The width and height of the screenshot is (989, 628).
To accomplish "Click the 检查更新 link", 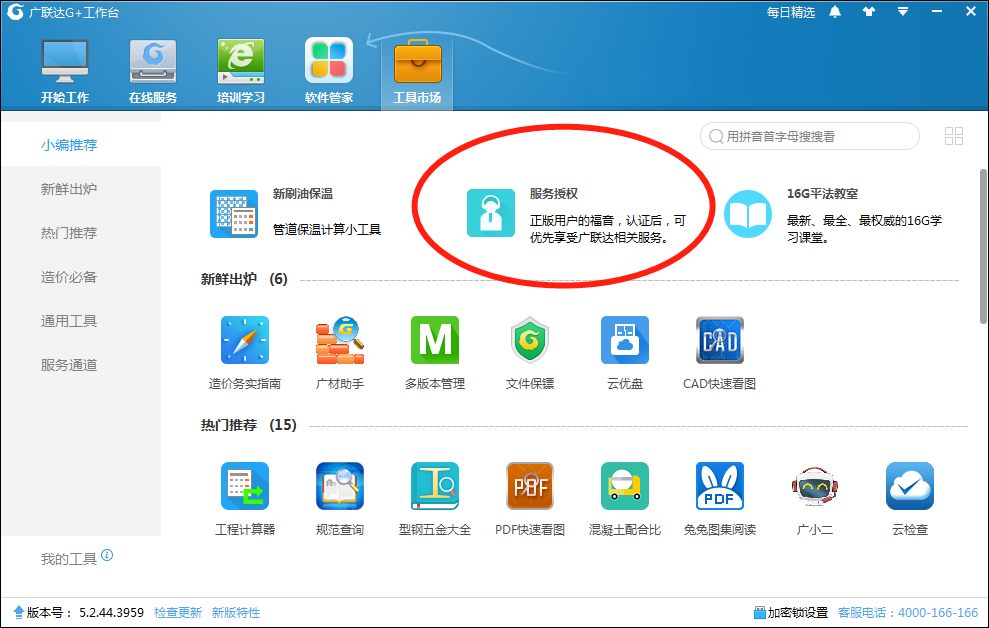I will tap(178, 613).
